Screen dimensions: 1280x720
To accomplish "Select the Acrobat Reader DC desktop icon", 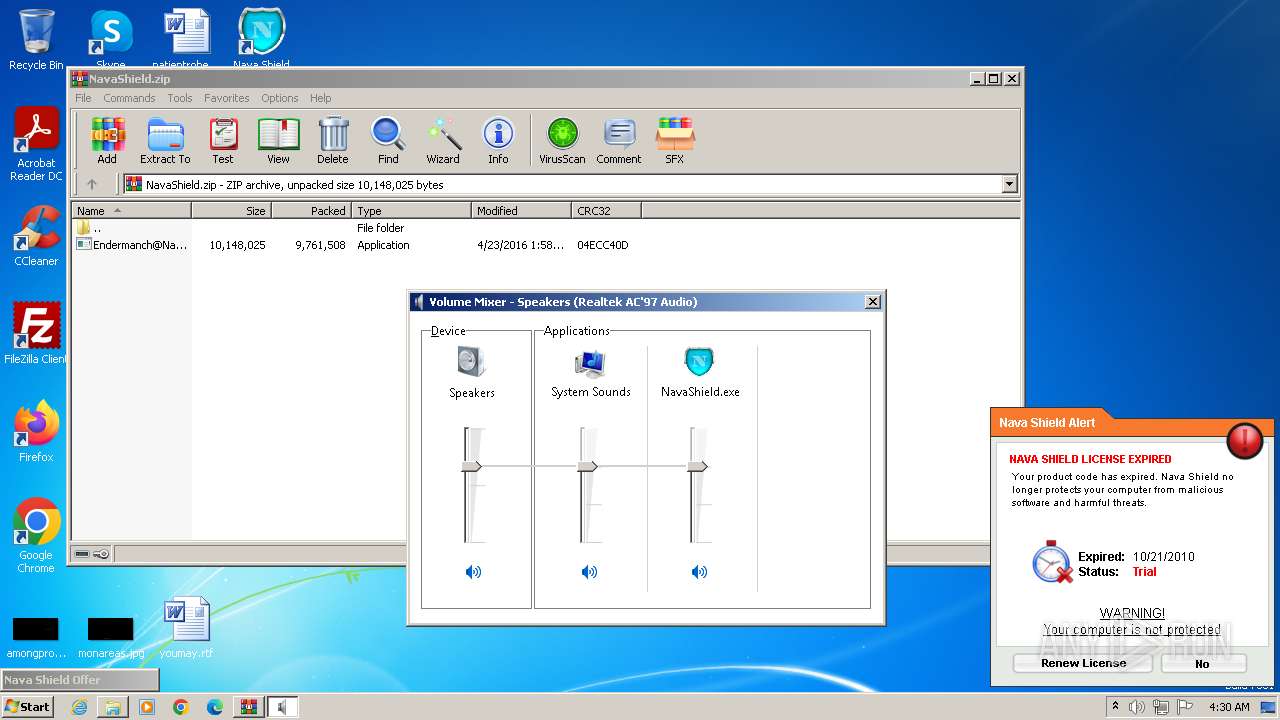I will click(x=36, y=144).
